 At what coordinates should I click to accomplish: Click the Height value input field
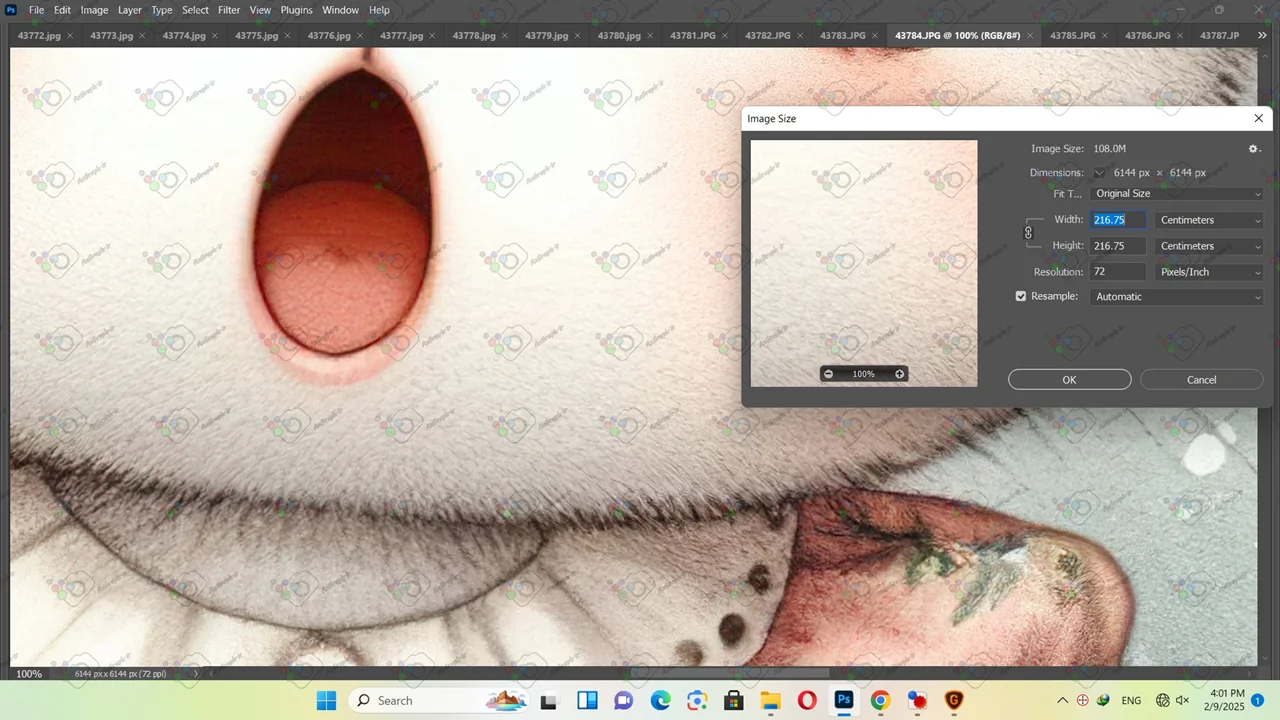1117,246
